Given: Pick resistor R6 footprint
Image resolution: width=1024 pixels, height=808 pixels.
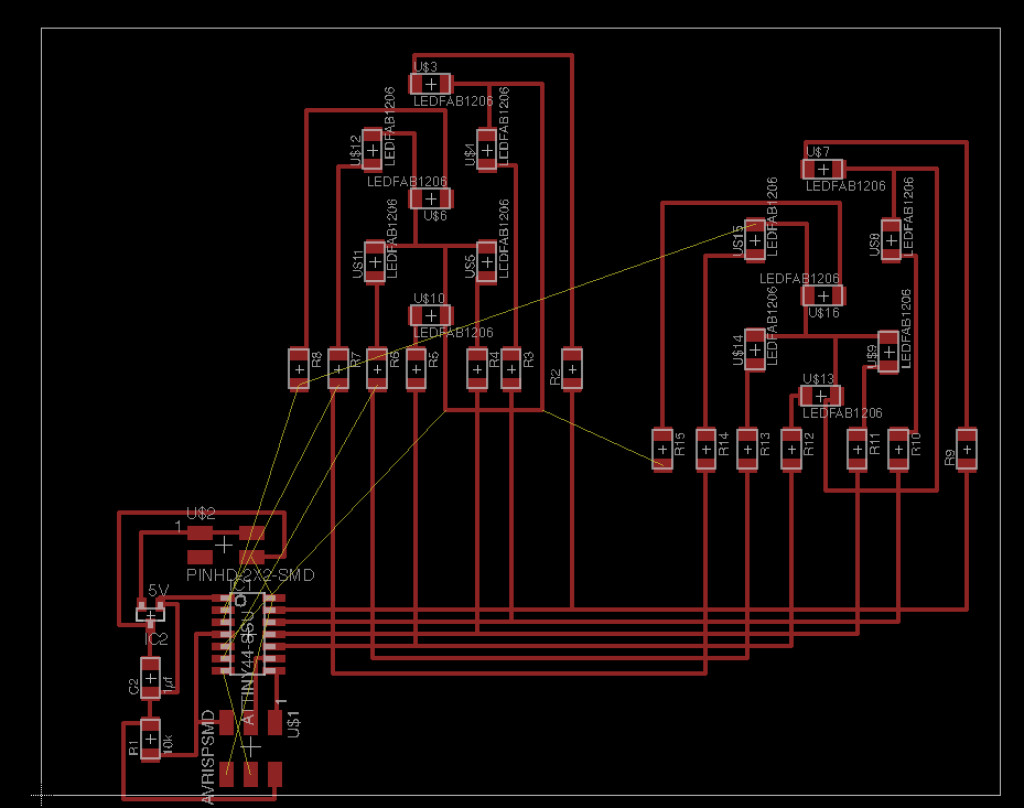Looking at the screenshot, I should (x=377, y=370).
